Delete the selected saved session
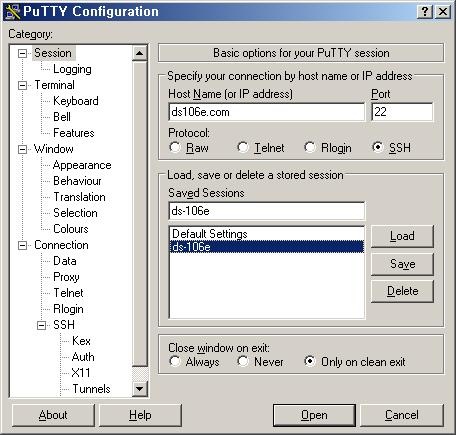 [x=402, y=291]
